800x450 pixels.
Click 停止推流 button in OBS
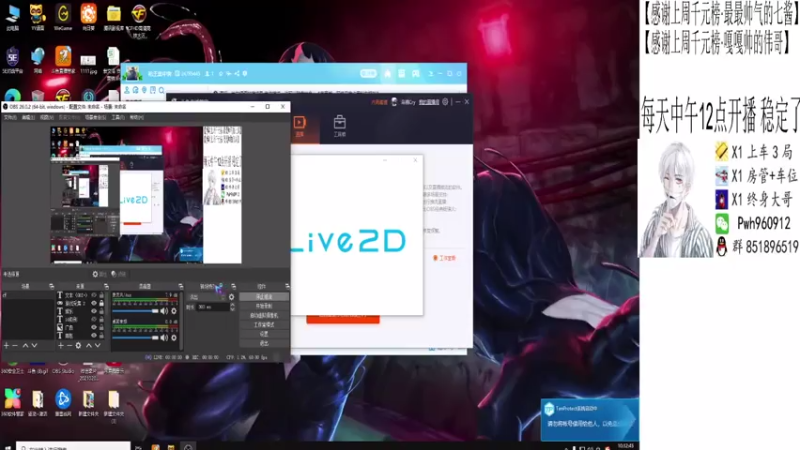264,296
